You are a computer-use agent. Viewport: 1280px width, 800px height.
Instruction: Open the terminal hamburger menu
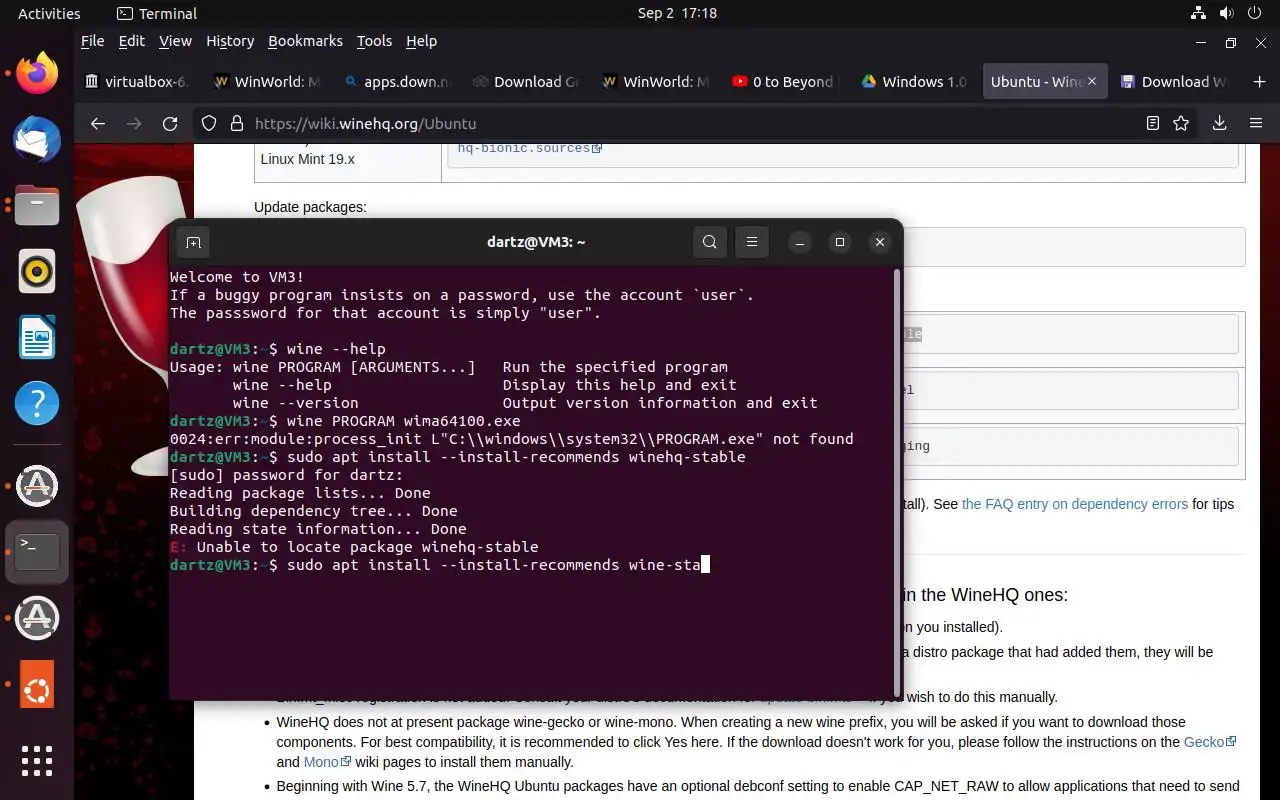752,242
